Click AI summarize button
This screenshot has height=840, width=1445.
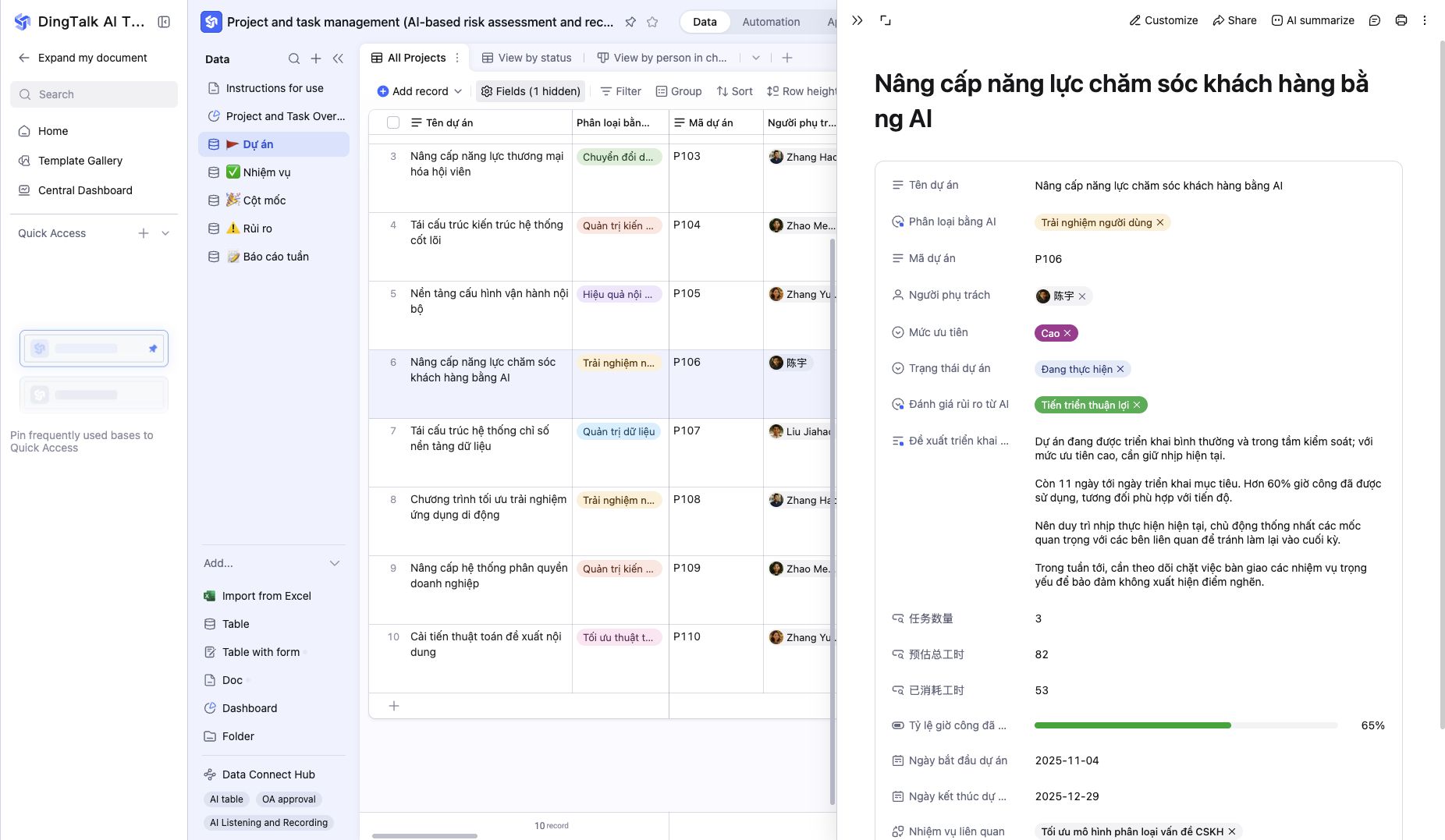click(1313, 20)
